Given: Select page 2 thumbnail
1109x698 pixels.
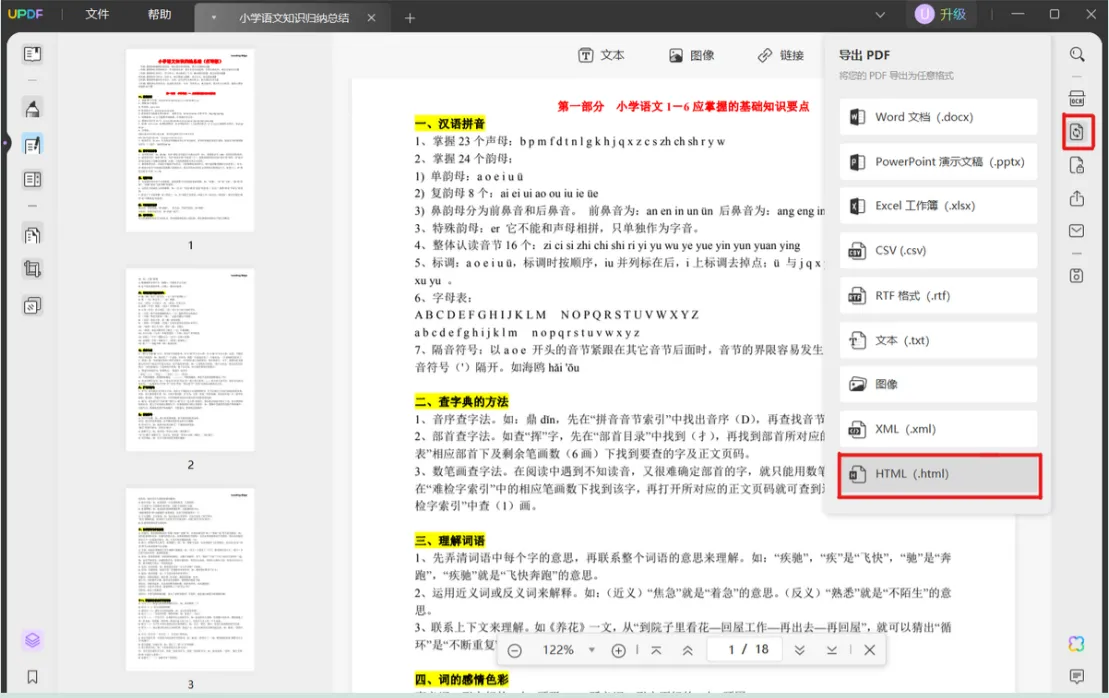Looking at the screenshot, I should pos(190,360).
